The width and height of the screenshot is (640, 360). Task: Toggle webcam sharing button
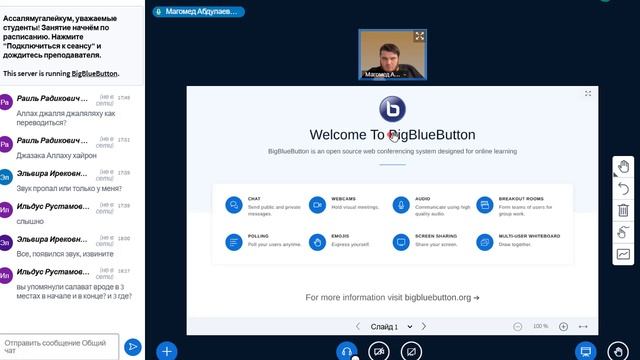379,351
